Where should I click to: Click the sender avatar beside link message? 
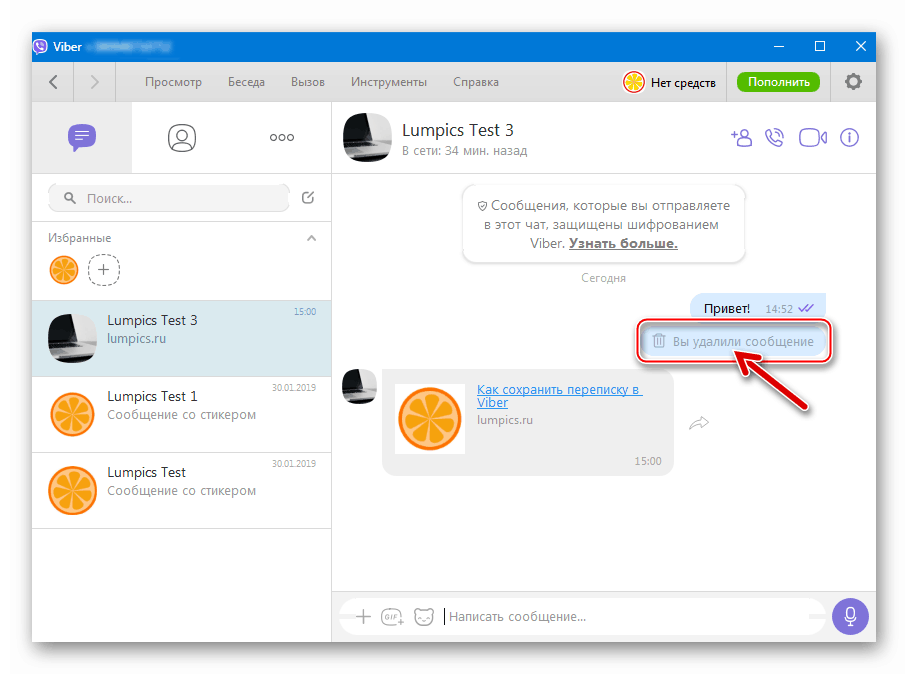359,387
